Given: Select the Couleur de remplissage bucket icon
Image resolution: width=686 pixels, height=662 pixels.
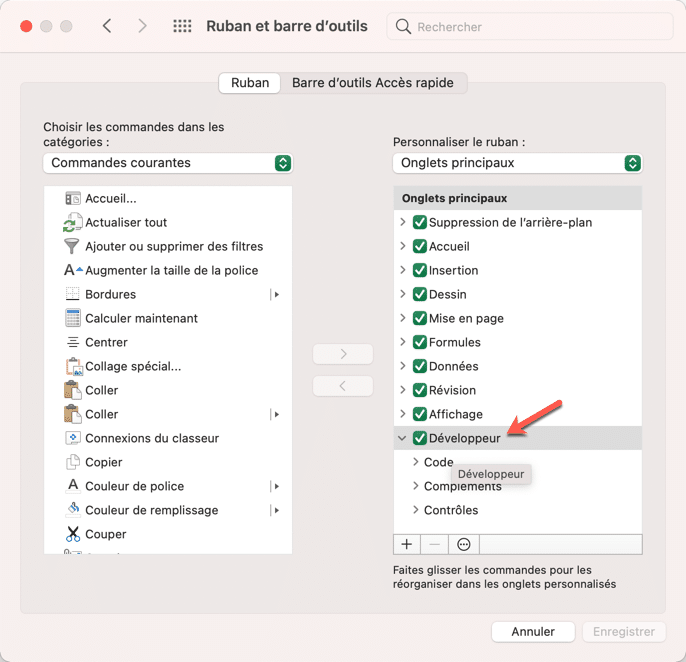Looking at the screenshot, I should pyautogui.click(x=73, y=509).
